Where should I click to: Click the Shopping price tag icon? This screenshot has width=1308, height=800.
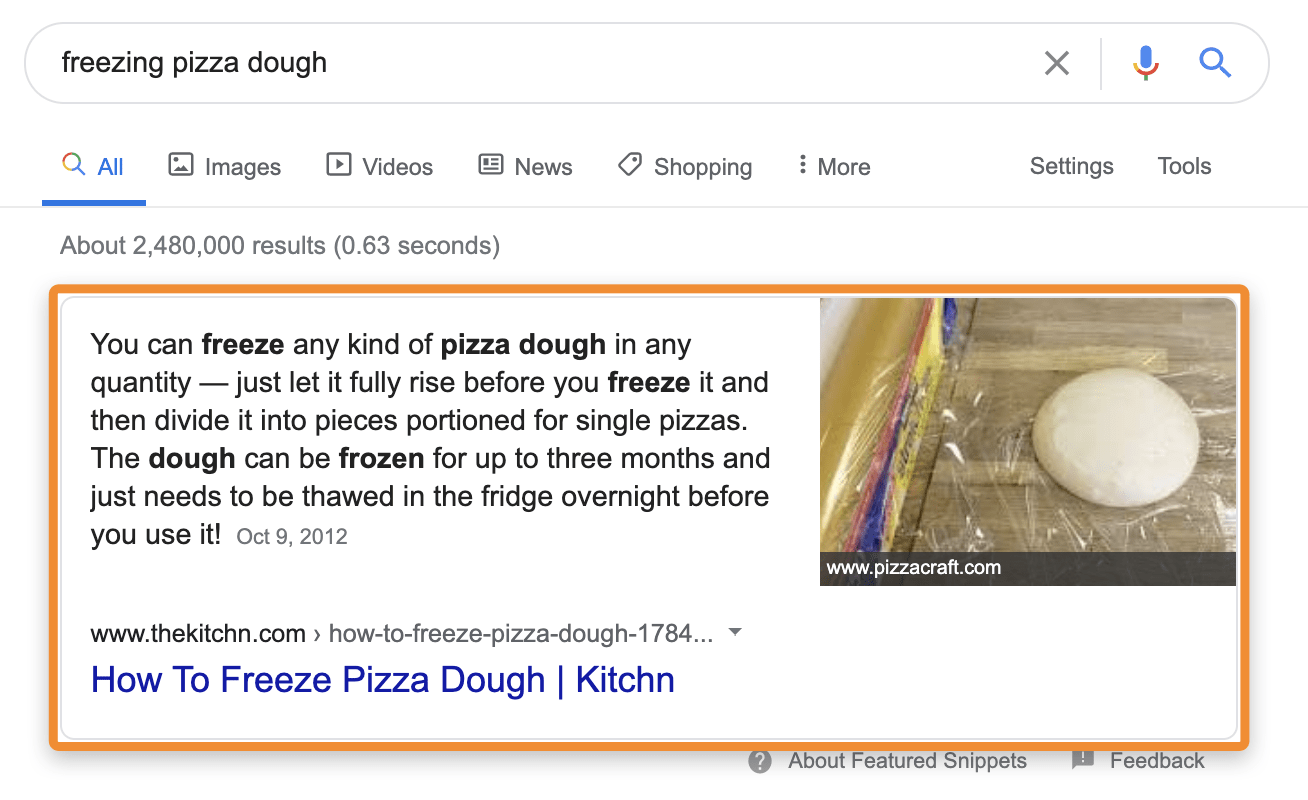(629, 165)
